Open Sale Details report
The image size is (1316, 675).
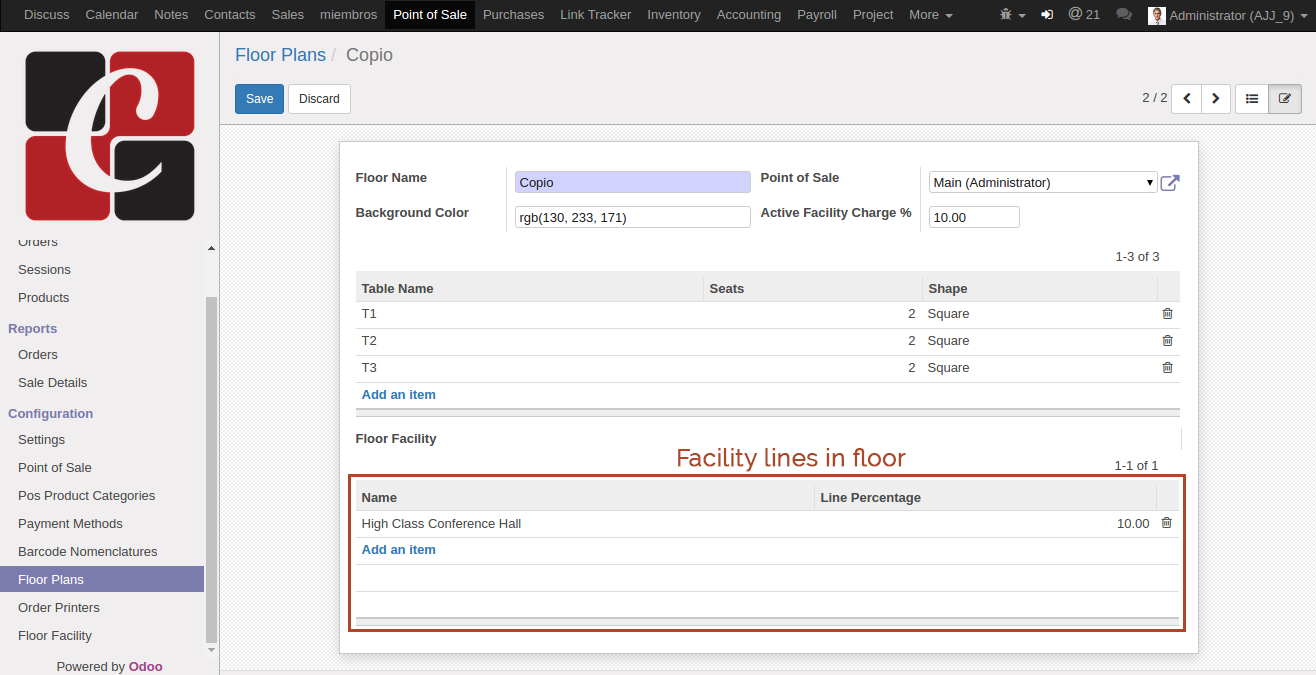point(52,383)
